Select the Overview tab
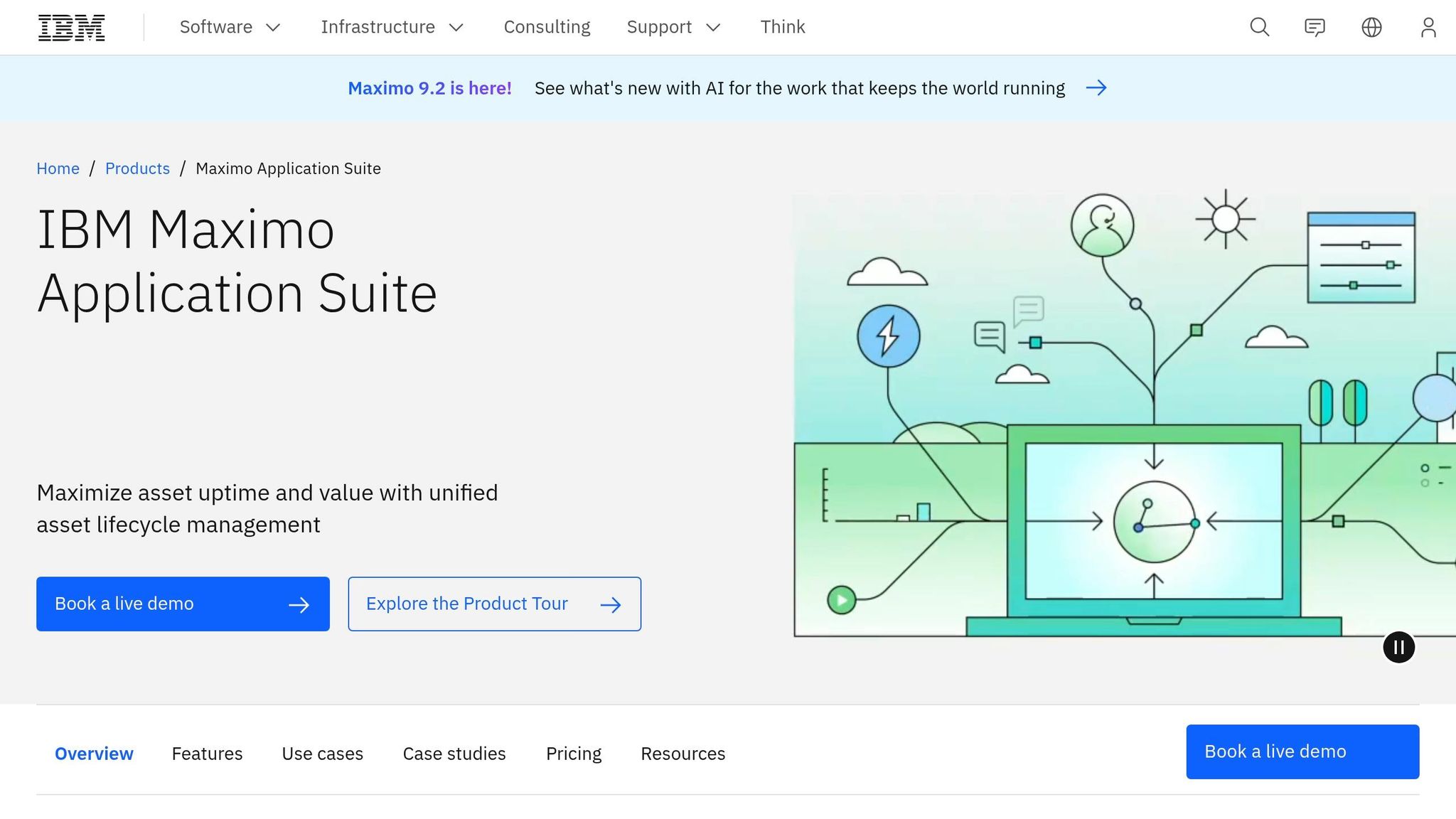This screenshot has height=819, width=1456. [94, 754]
